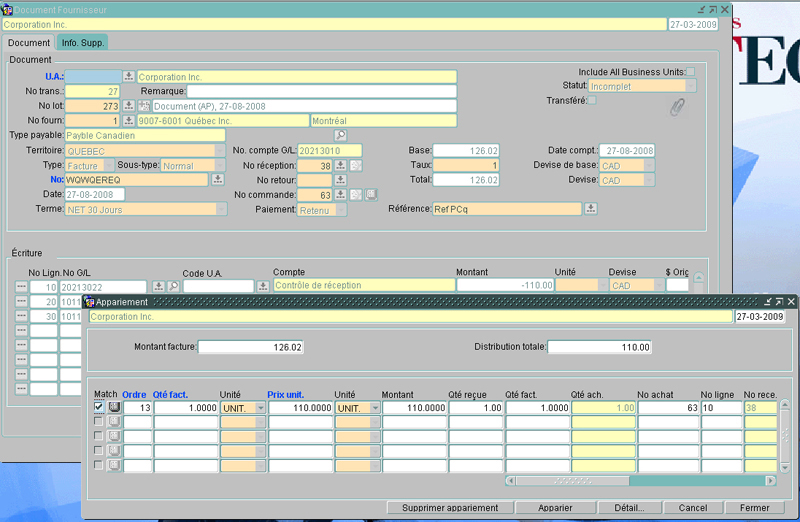This screenshot has height=522, width=800.
Task: Click the magnifier search icon beside Type payable
Action: pyautogui.click(x=340, y=135)
